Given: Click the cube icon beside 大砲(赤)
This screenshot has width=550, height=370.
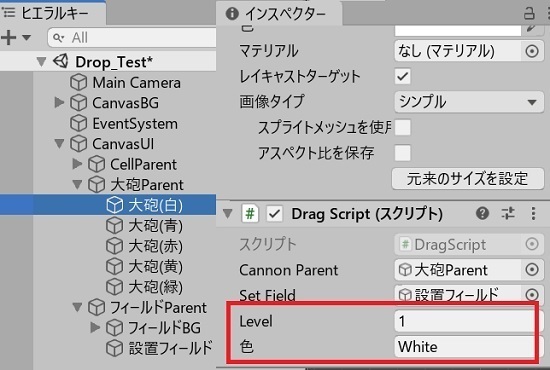Looking at the screenshot, I should 115,246.
